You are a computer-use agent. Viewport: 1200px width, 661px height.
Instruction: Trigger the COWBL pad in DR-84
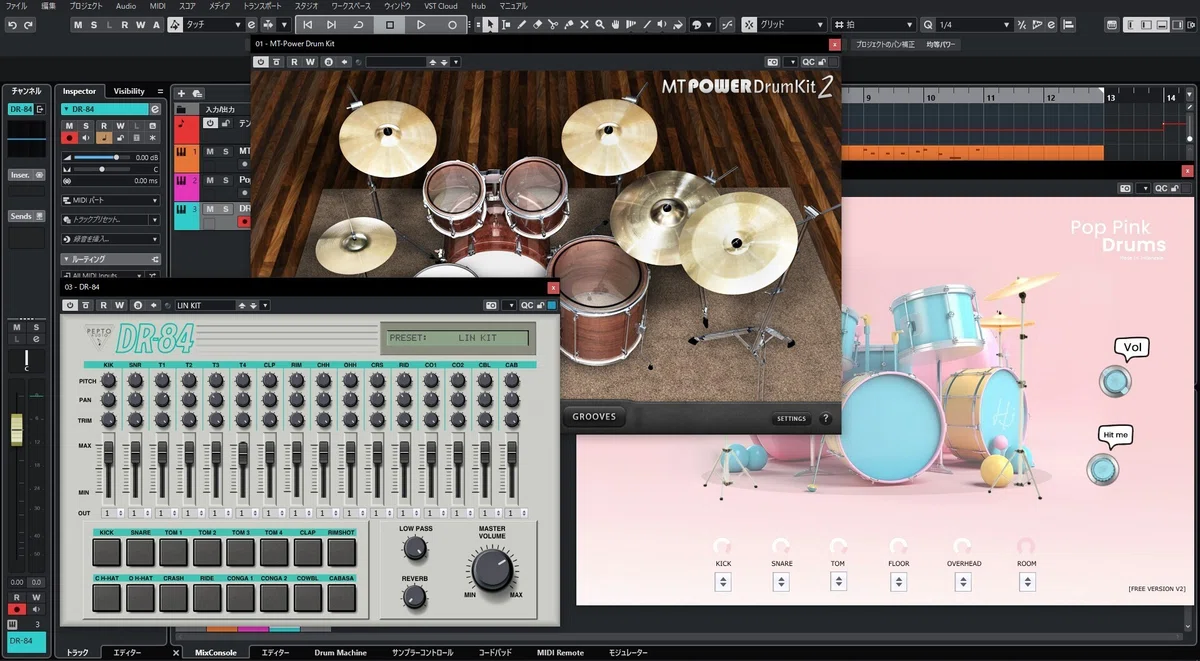click(x=308, y=597)
